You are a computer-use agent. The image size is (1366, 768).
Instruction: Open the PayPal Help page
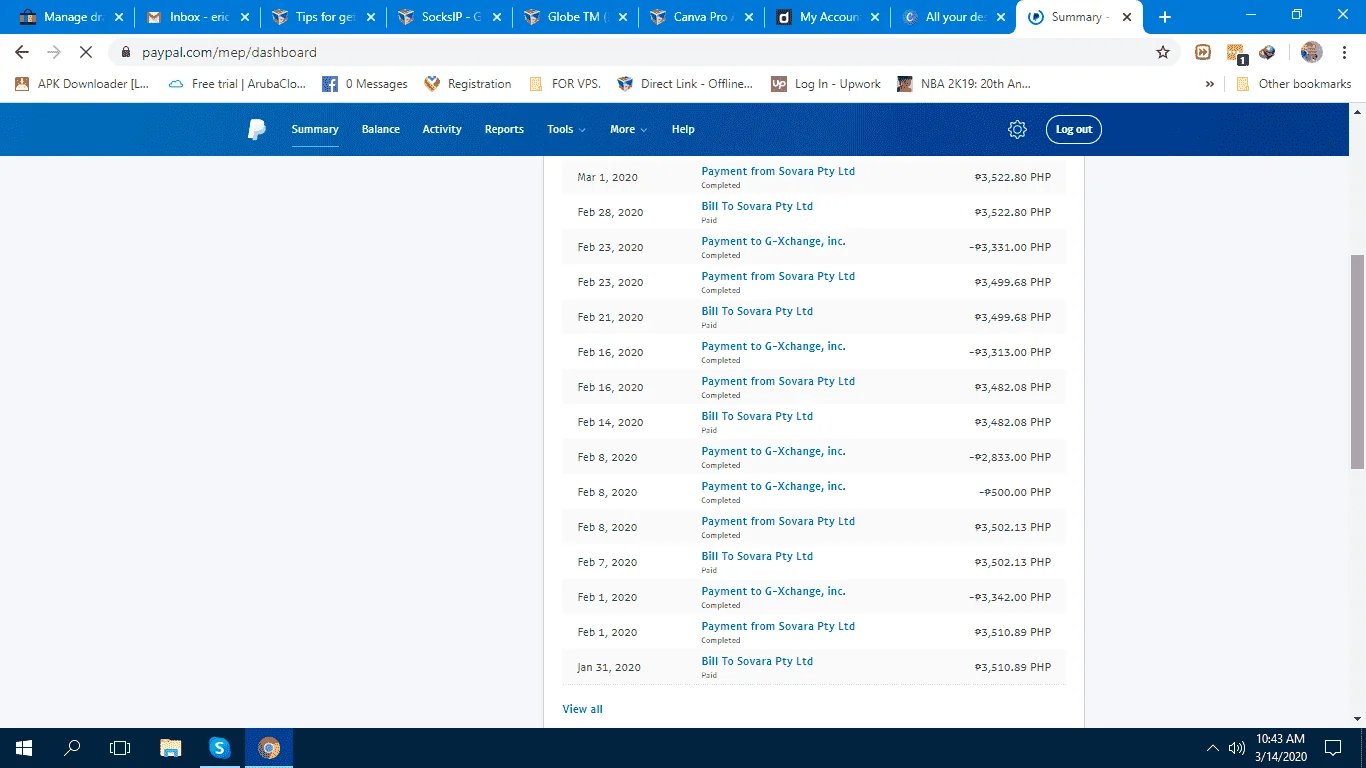pyautogui.click(x=683, y=129)
